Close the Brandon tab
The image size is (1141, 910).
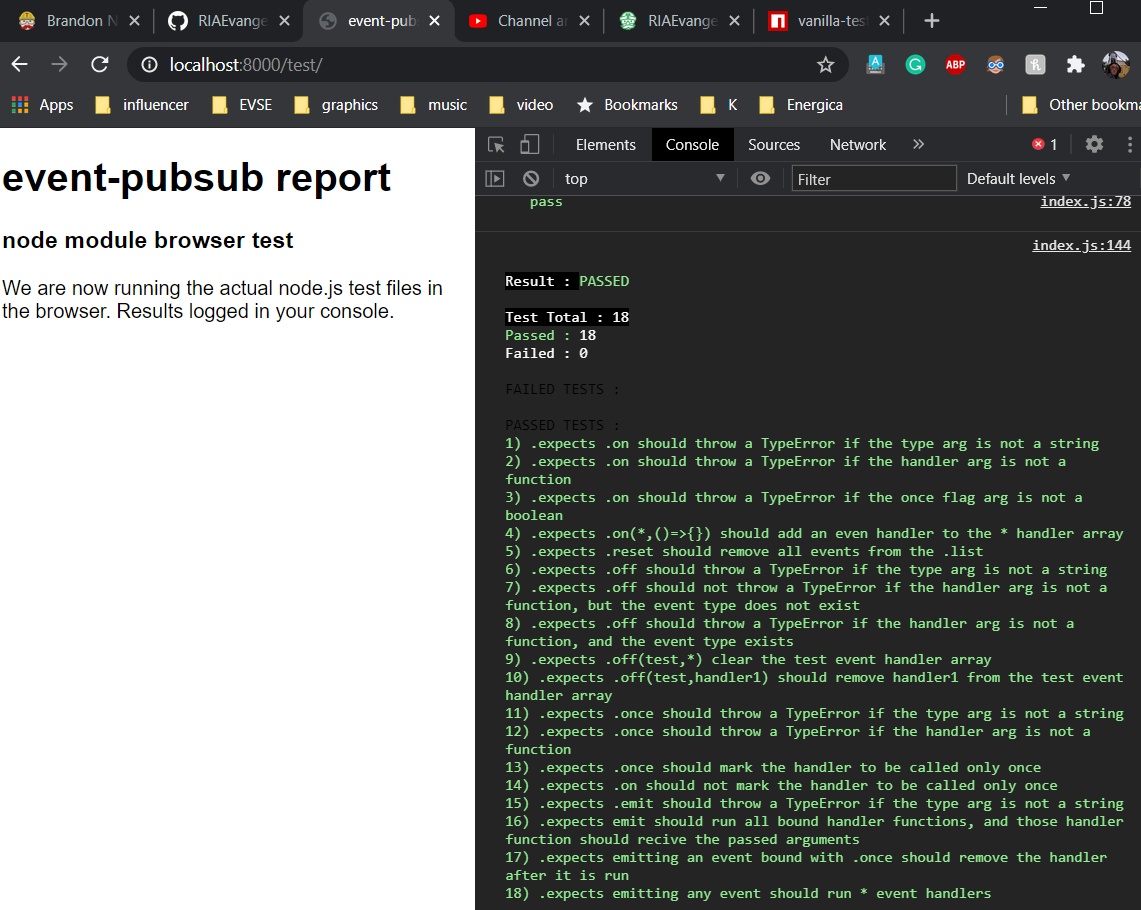point(135,21)
